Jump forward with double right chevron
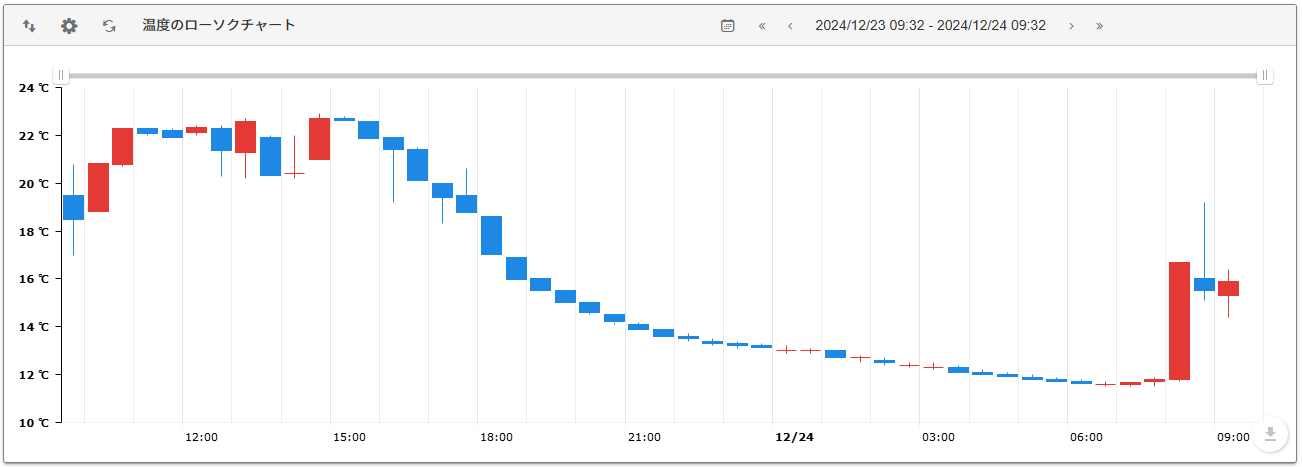Viewport: 1302px width, 467px height. pyautogui.click(x=1099, y=26)
